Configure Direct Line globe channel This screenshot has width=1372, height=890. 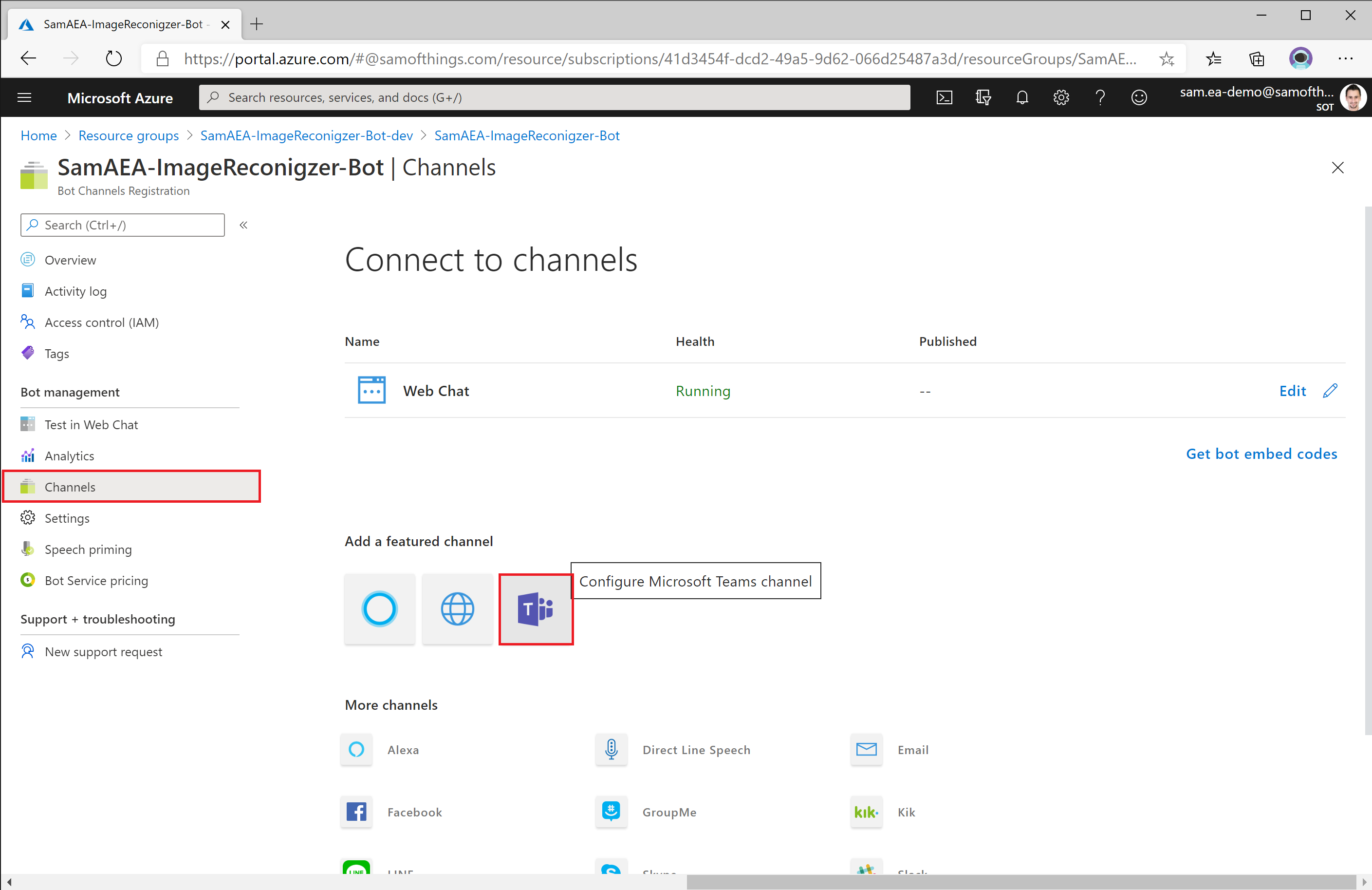point(457,609)
